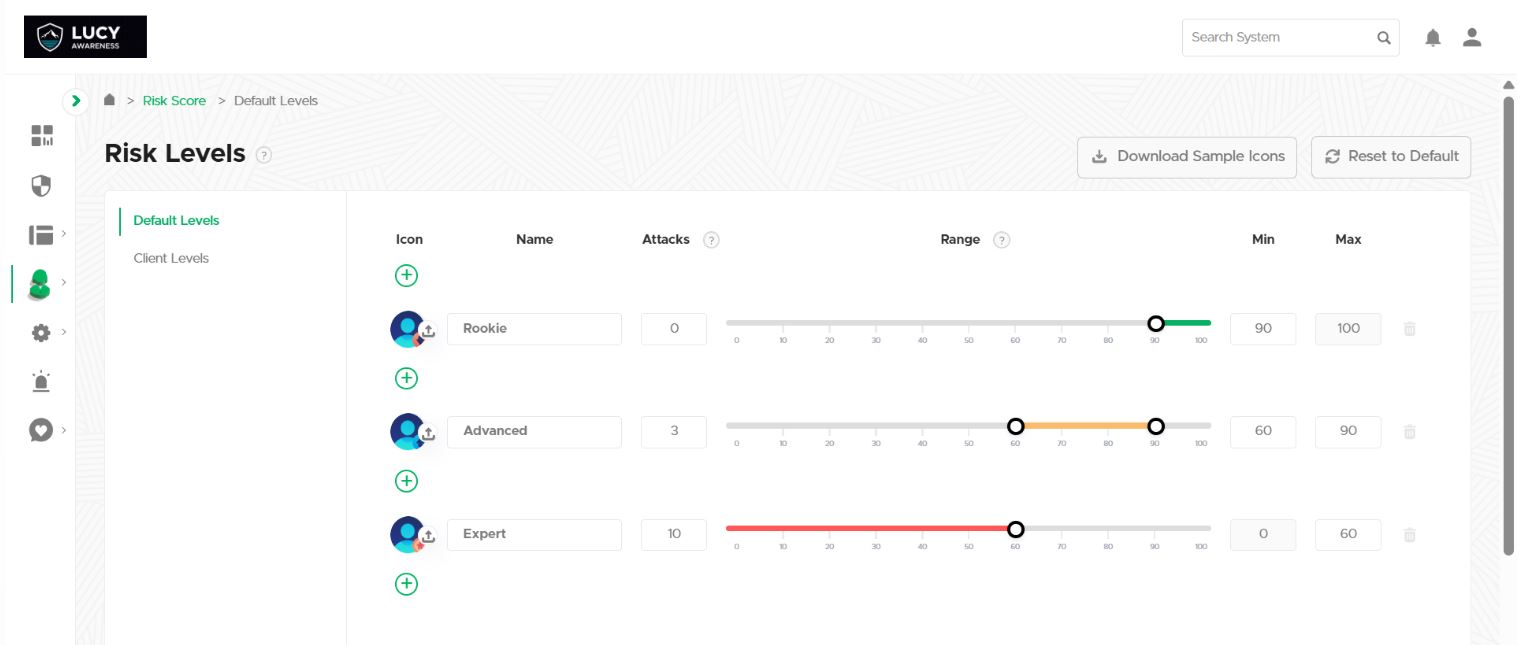1528x645 pixels.
Task: Open the heart chat icon in the sidebar
Action: click(41, 430)
